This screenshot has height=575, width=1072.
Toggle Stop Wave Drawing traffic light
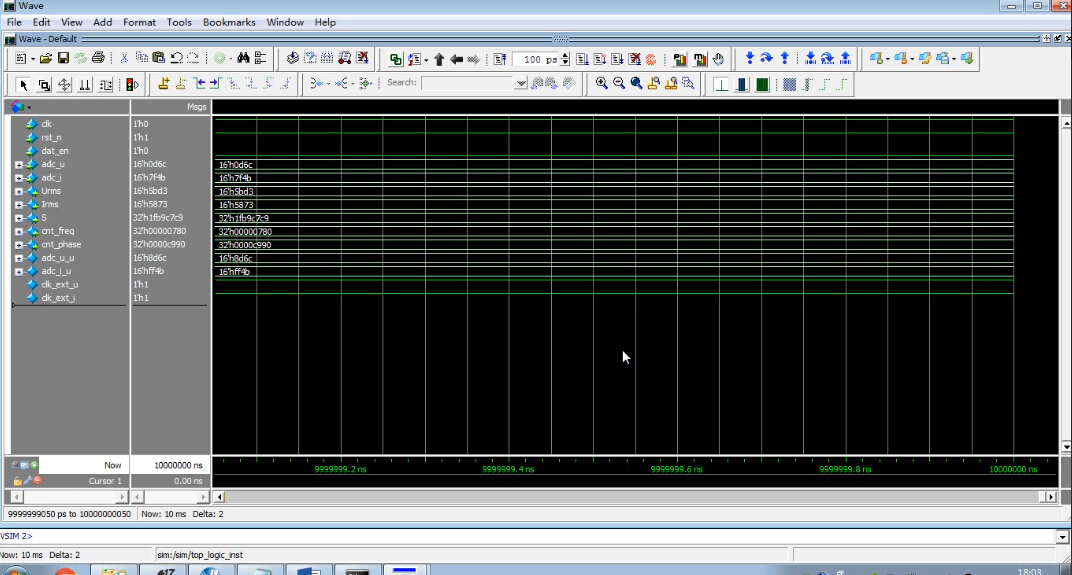pos(132,85)
